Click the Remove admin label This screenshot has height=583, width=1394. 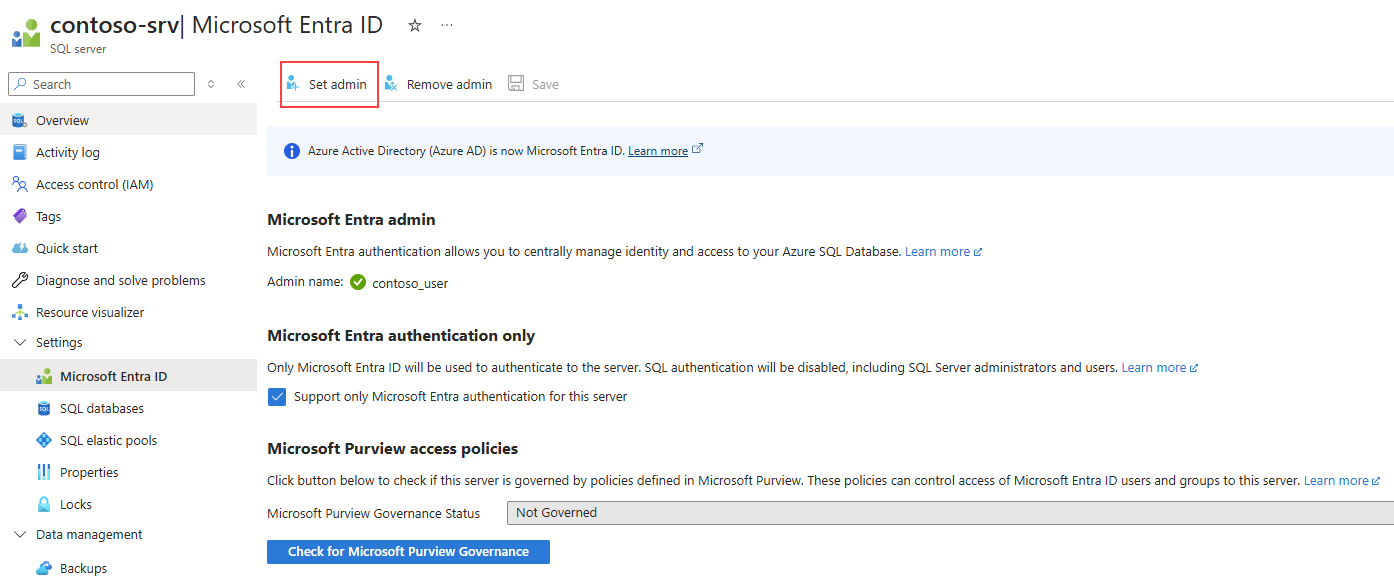point(449,84)
